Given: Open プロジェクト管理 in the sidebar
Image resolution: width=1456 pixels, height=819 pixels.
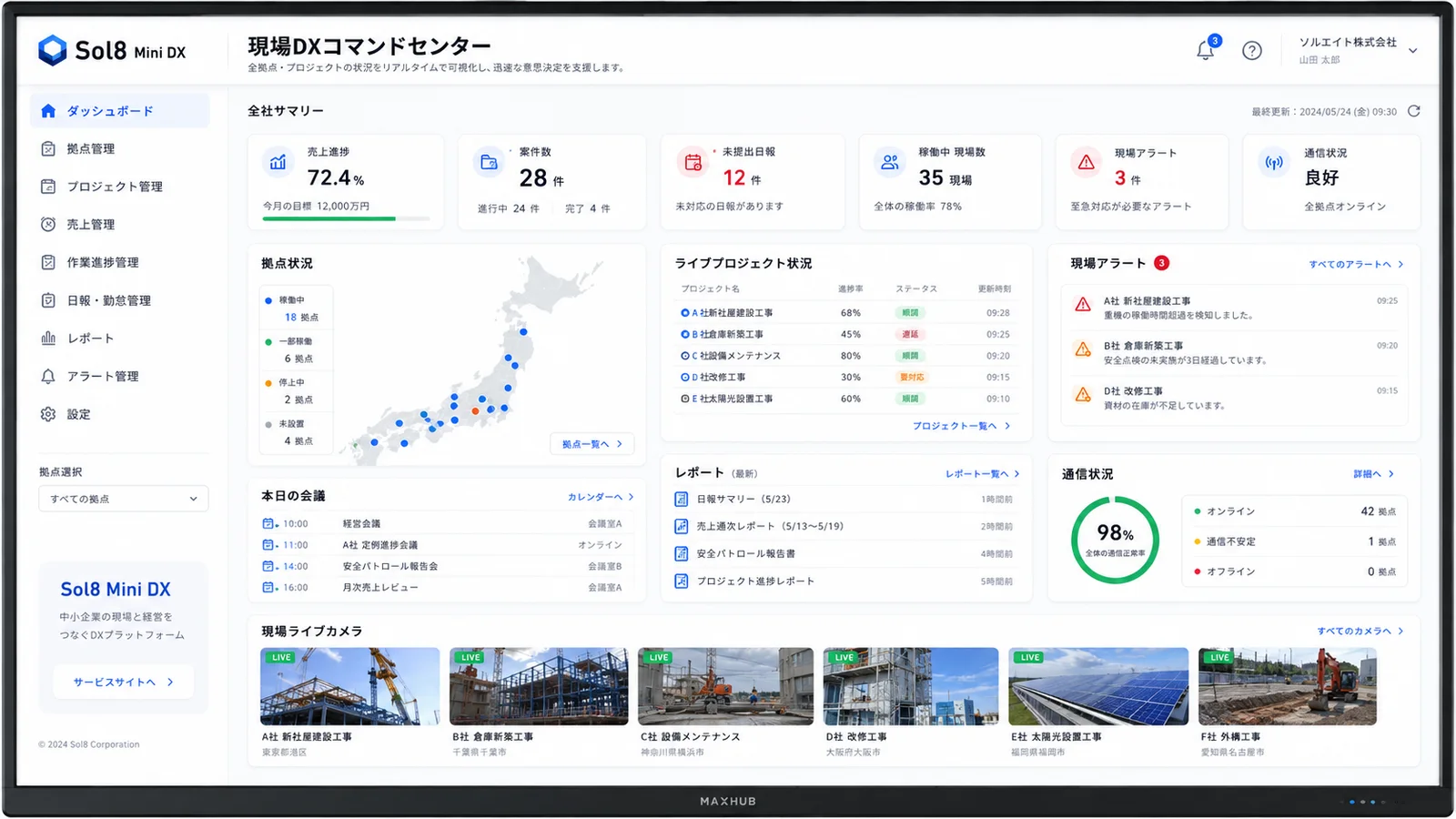Looking at the screenshot, I should [x=120, y=187].
